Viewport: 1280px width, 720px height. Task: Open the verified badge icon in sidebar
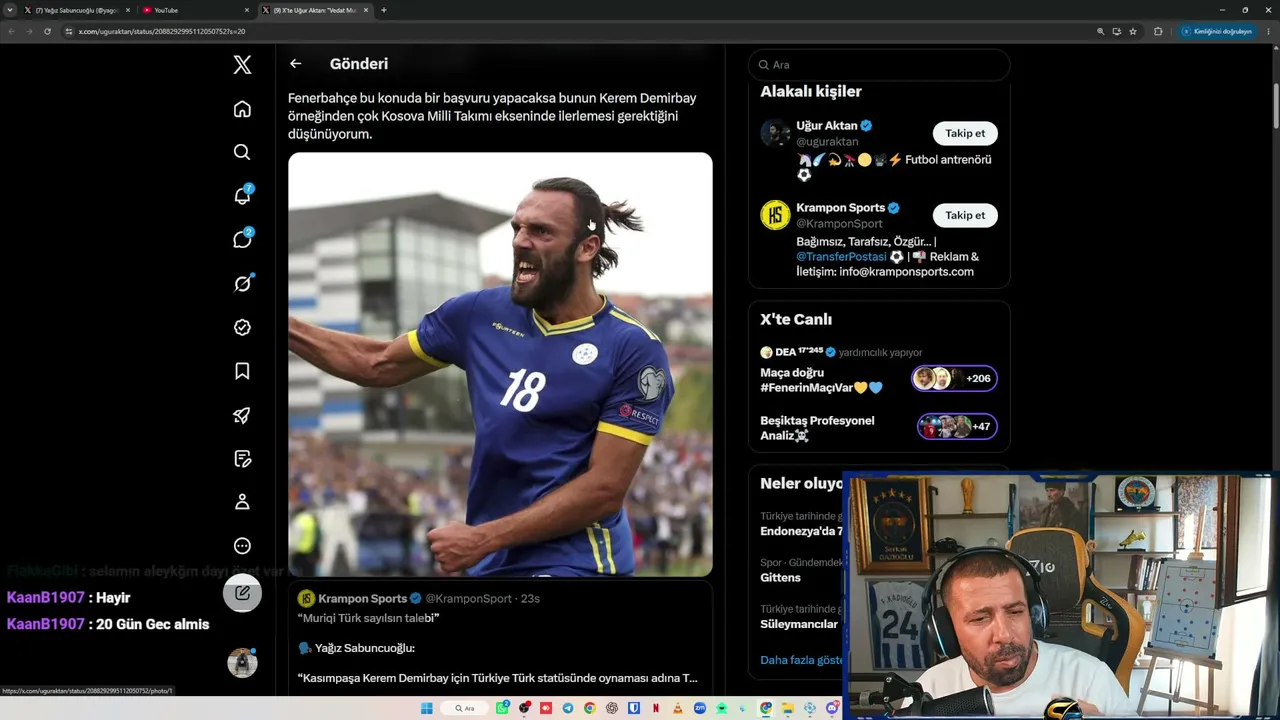click(x=242, y=327)
